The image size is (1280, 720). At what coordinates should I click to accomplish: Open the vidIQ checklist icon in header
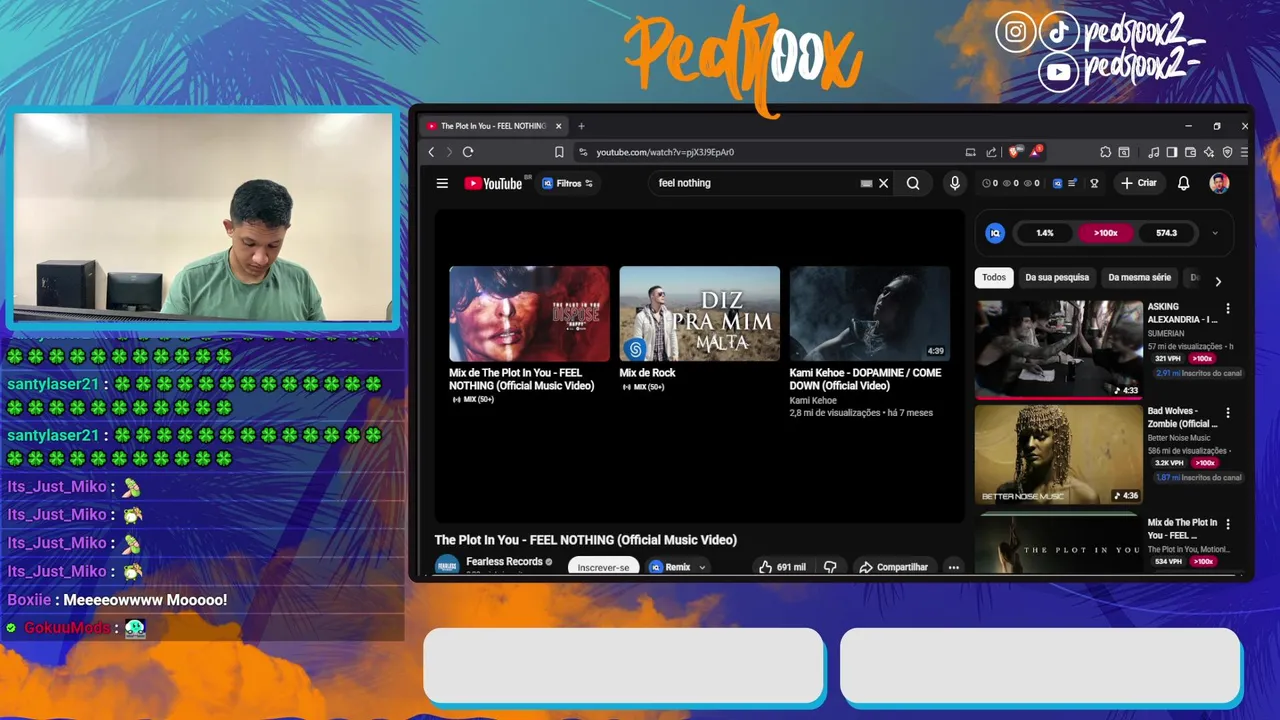pos(1072,183)
